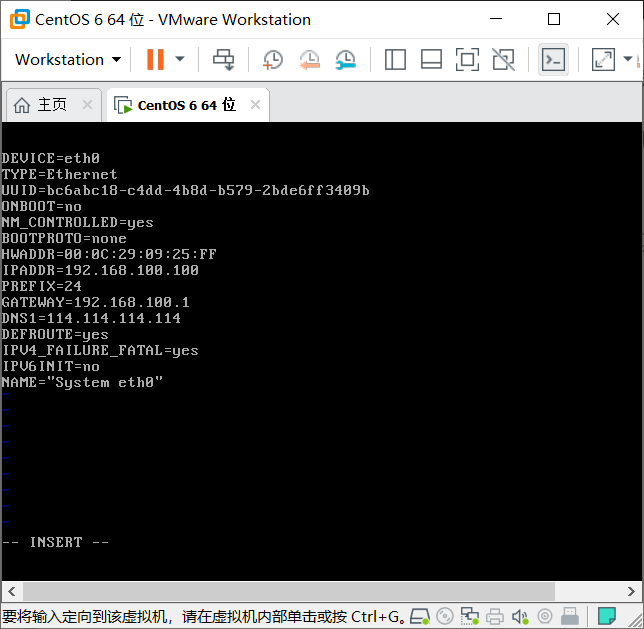Viewport: 644px width, 629px height.
Task: Expand the power options arrow beside the pause icon
Action: tap(180, 59)
